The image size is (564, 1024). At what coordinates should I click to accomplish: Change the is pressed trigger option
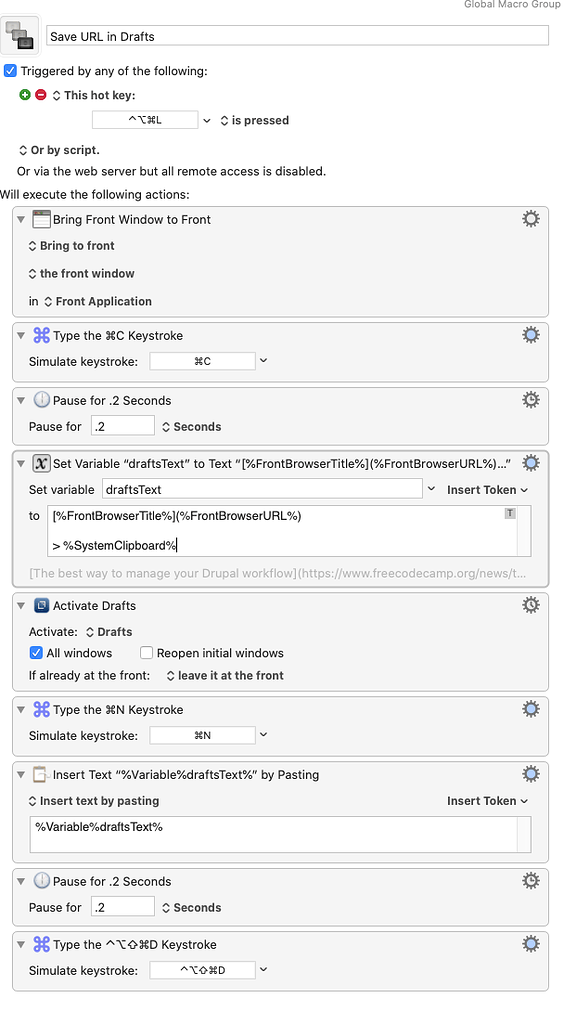pos(254,120)
